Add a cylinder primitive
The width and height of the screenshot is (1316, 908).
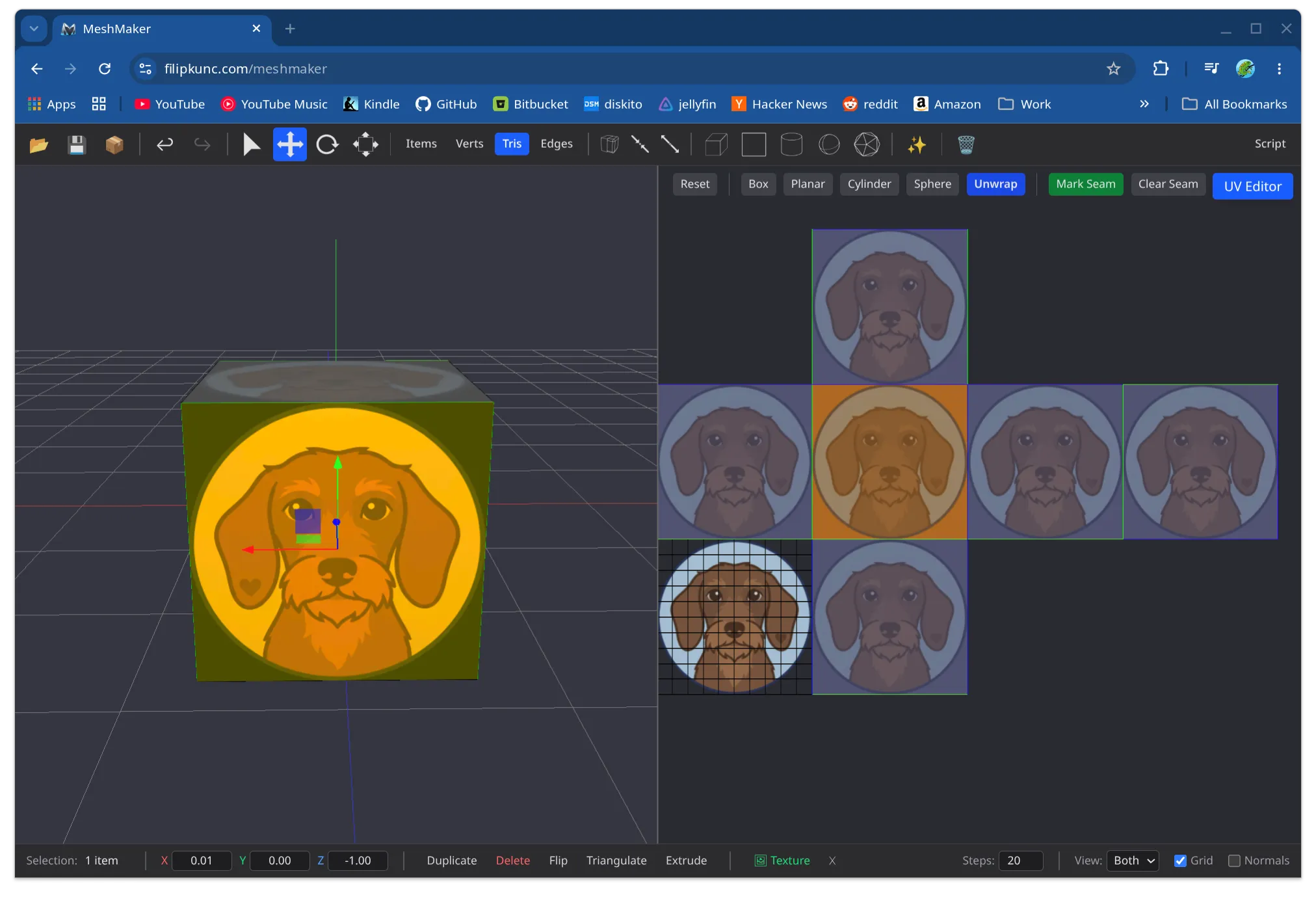pyautogui.click(x=791, y=144)
